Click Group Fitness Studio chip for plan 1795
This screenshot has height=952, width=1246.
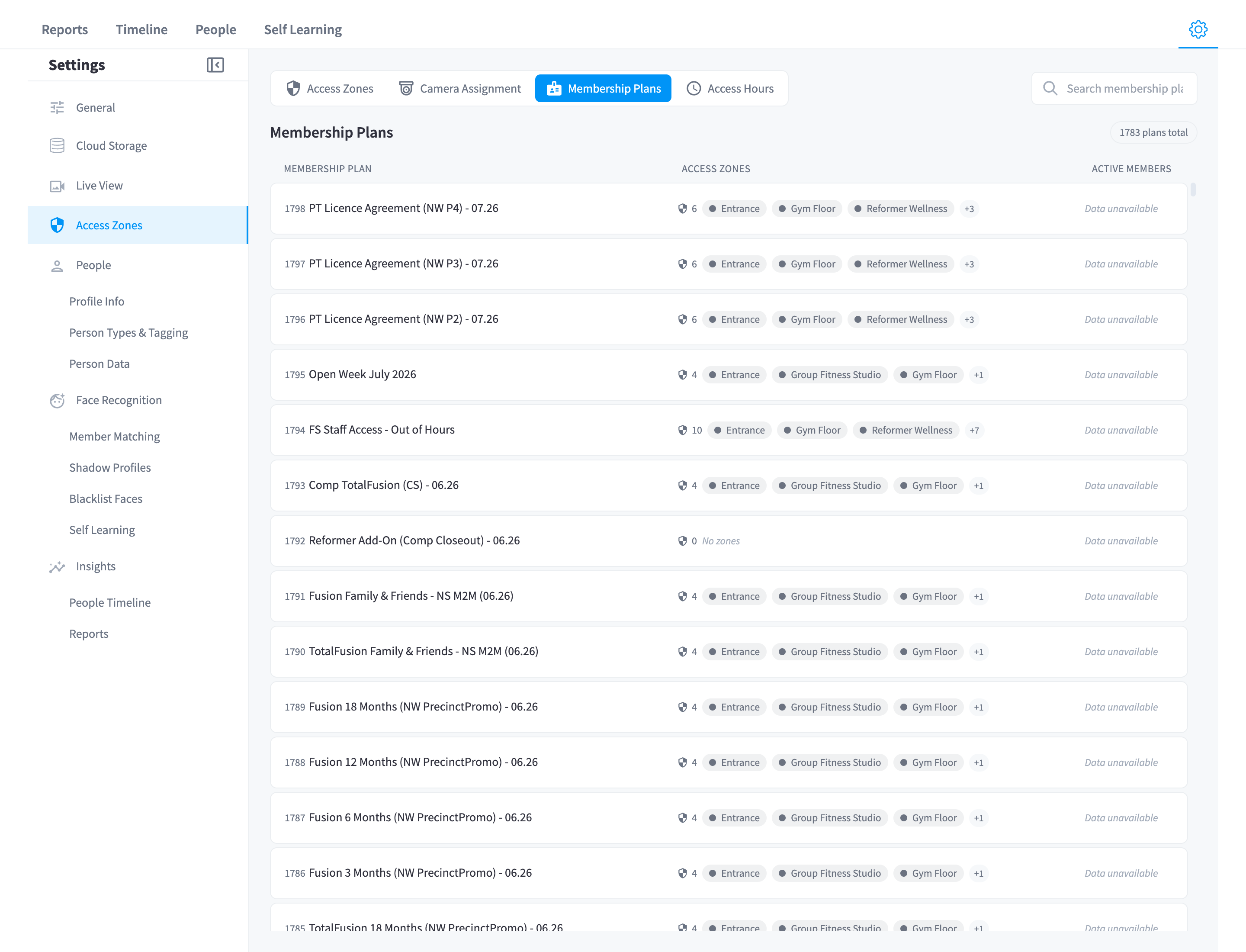tap(829, 375)
